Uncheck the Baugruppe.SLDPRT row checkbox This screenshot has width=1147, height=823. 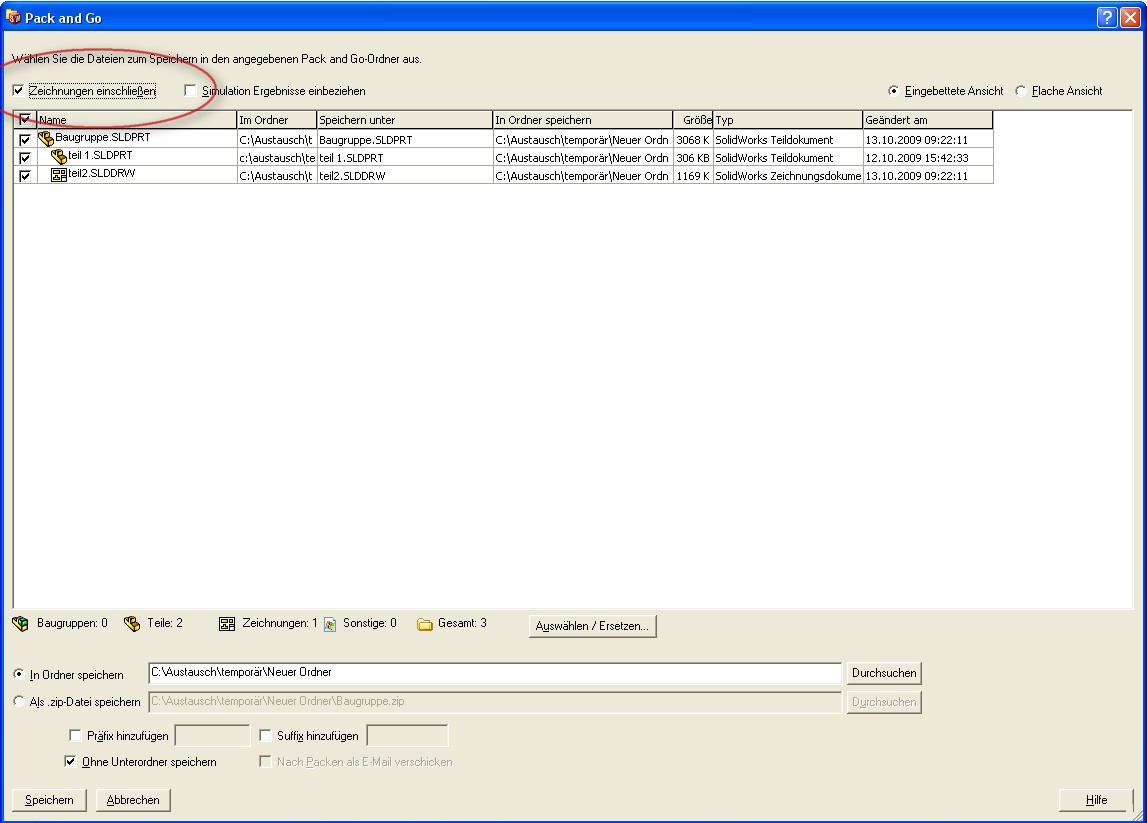(x=25, y=139)
